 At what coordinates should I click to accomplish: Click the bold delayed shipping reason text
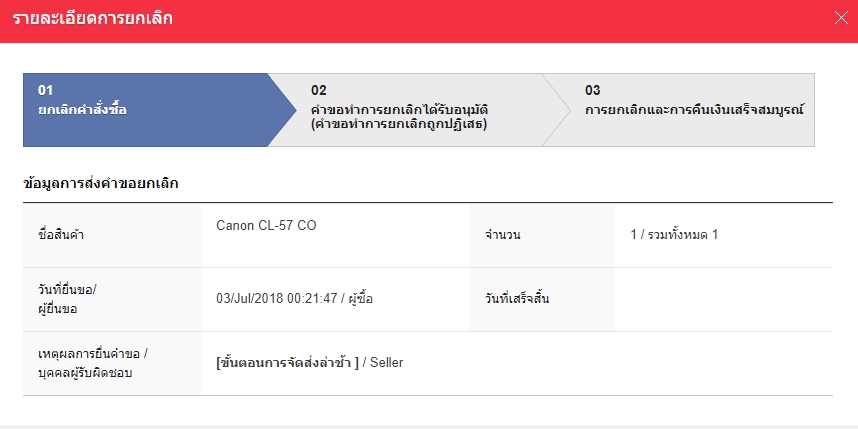[x=287, y=362]
